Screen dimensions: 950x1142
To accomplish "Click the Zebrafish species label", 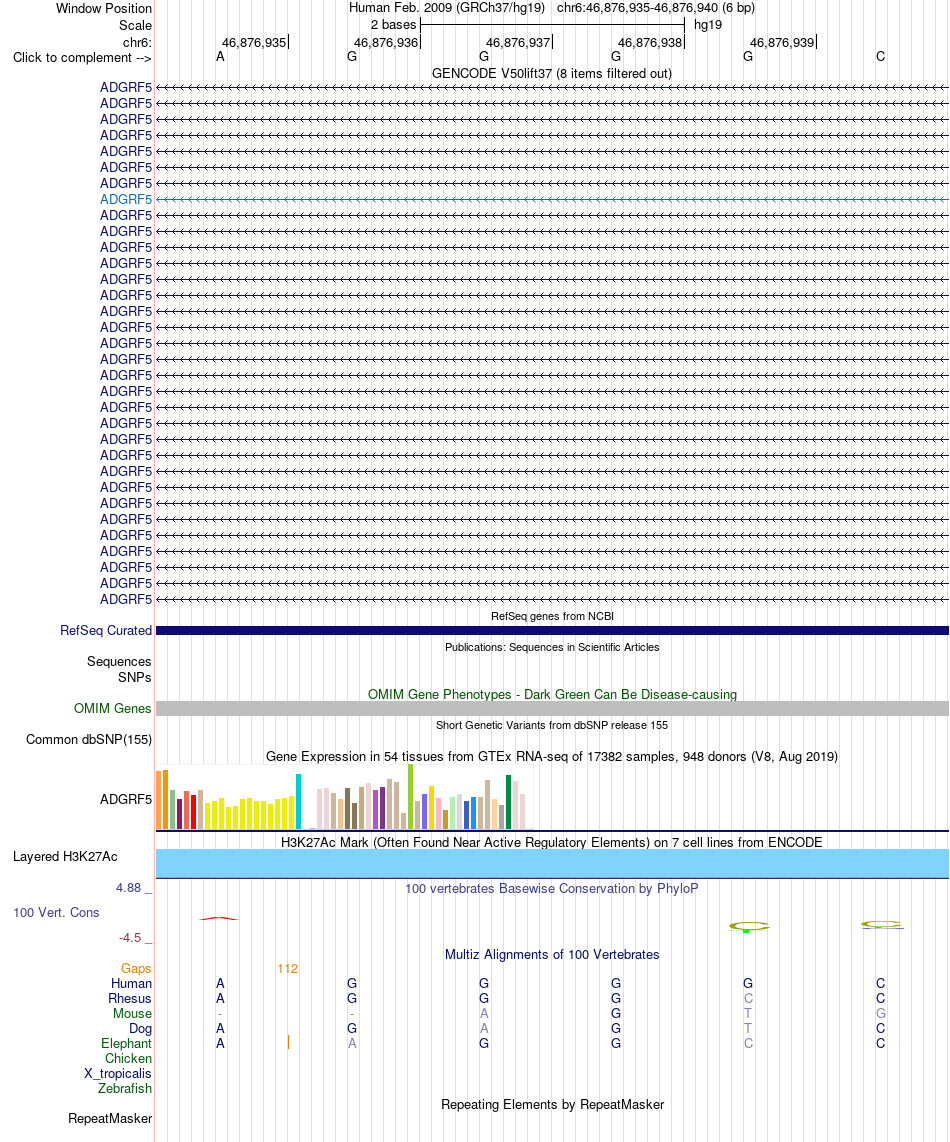I will coord(125,1089).
